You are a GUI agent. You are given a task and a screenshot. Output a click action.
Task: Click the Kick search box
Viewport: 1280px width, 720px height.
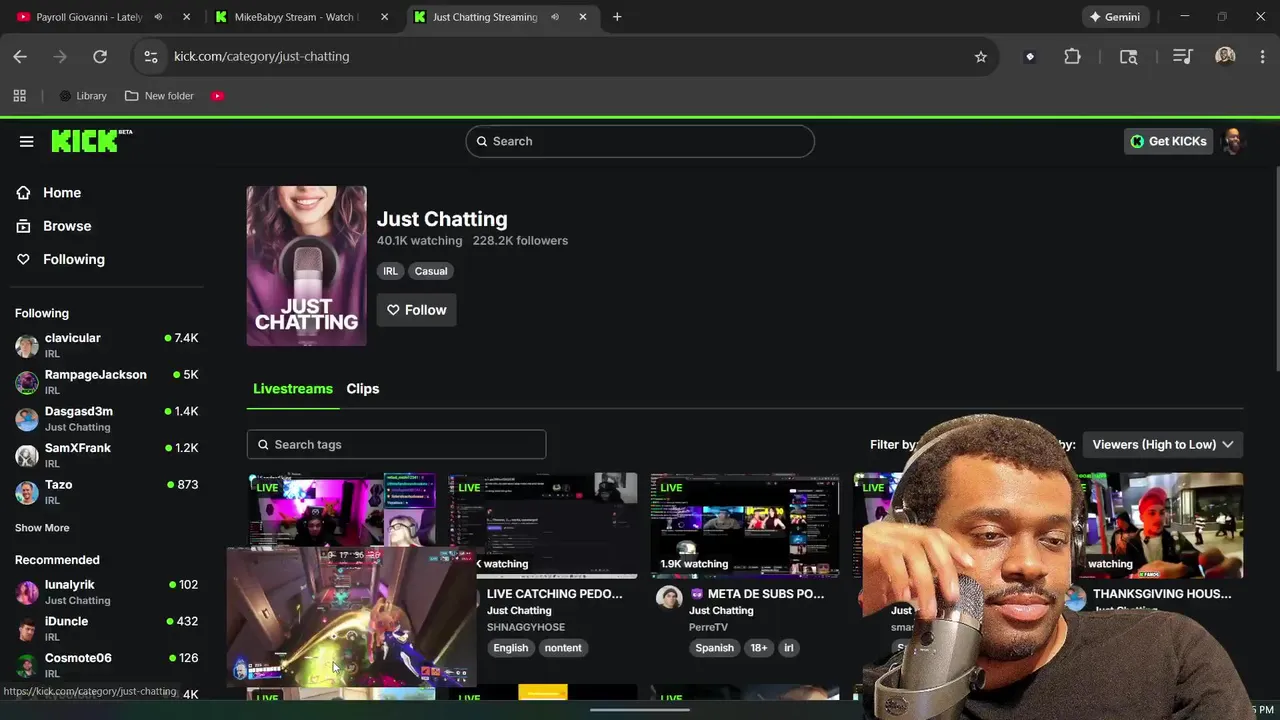[x=640, y=141]
